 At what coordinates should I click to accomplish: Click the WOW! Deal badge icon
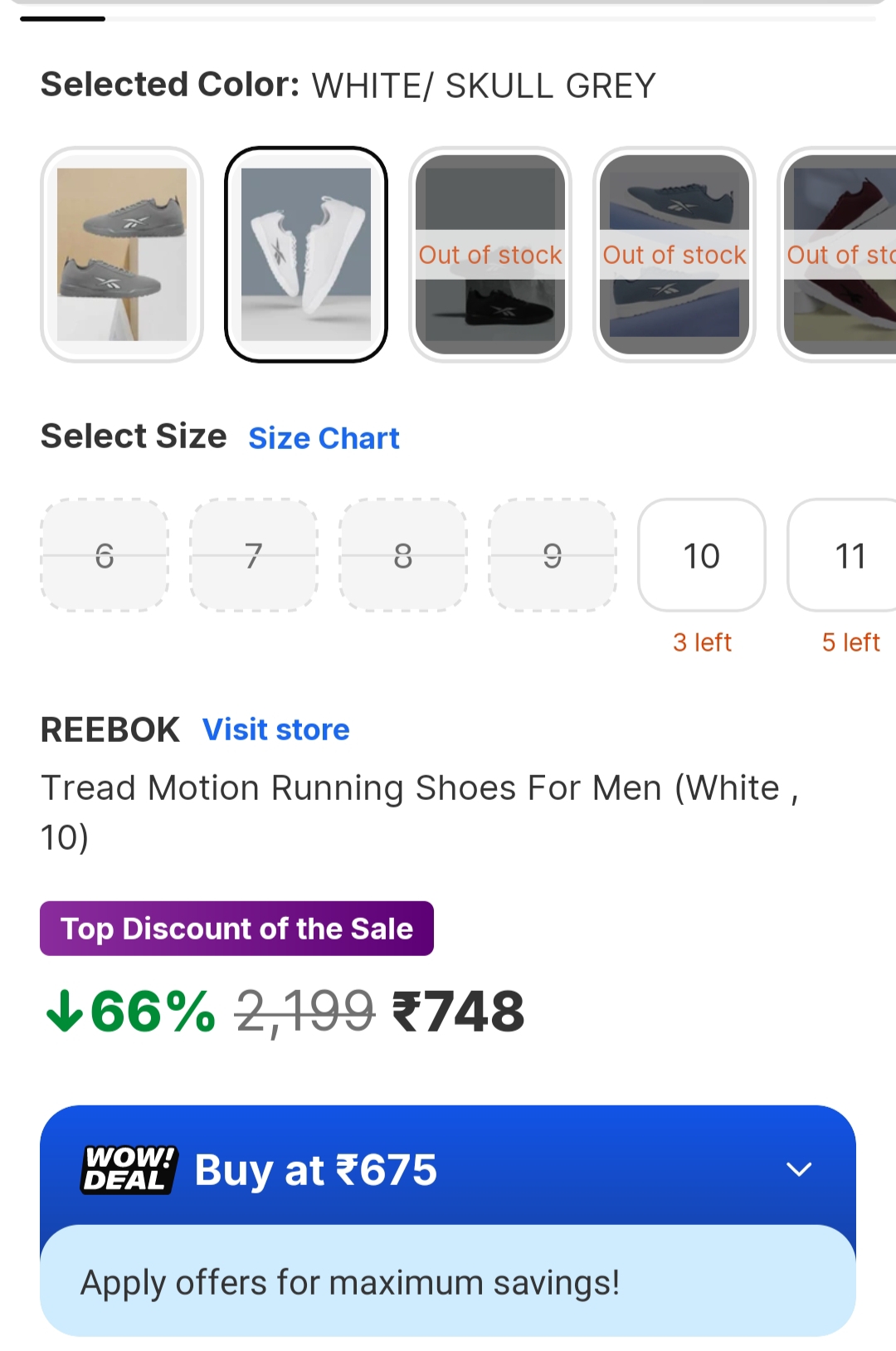coord(129,1169)
